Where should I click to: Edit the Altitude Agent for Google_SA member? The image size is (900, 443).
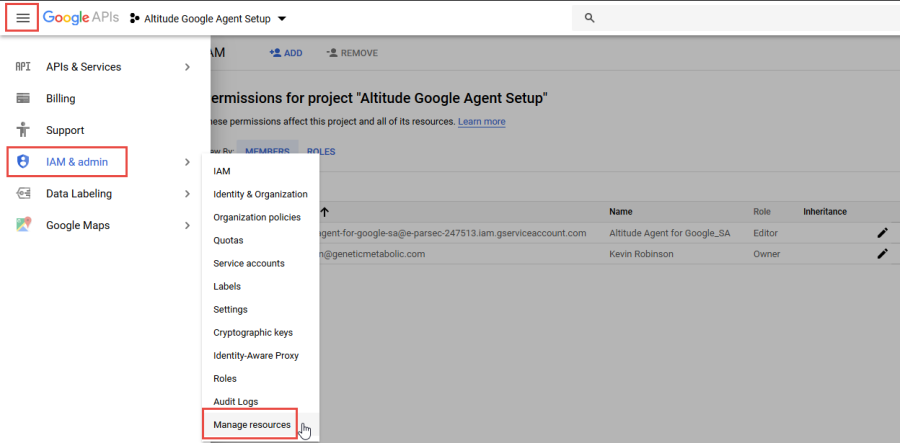[882, 233]
